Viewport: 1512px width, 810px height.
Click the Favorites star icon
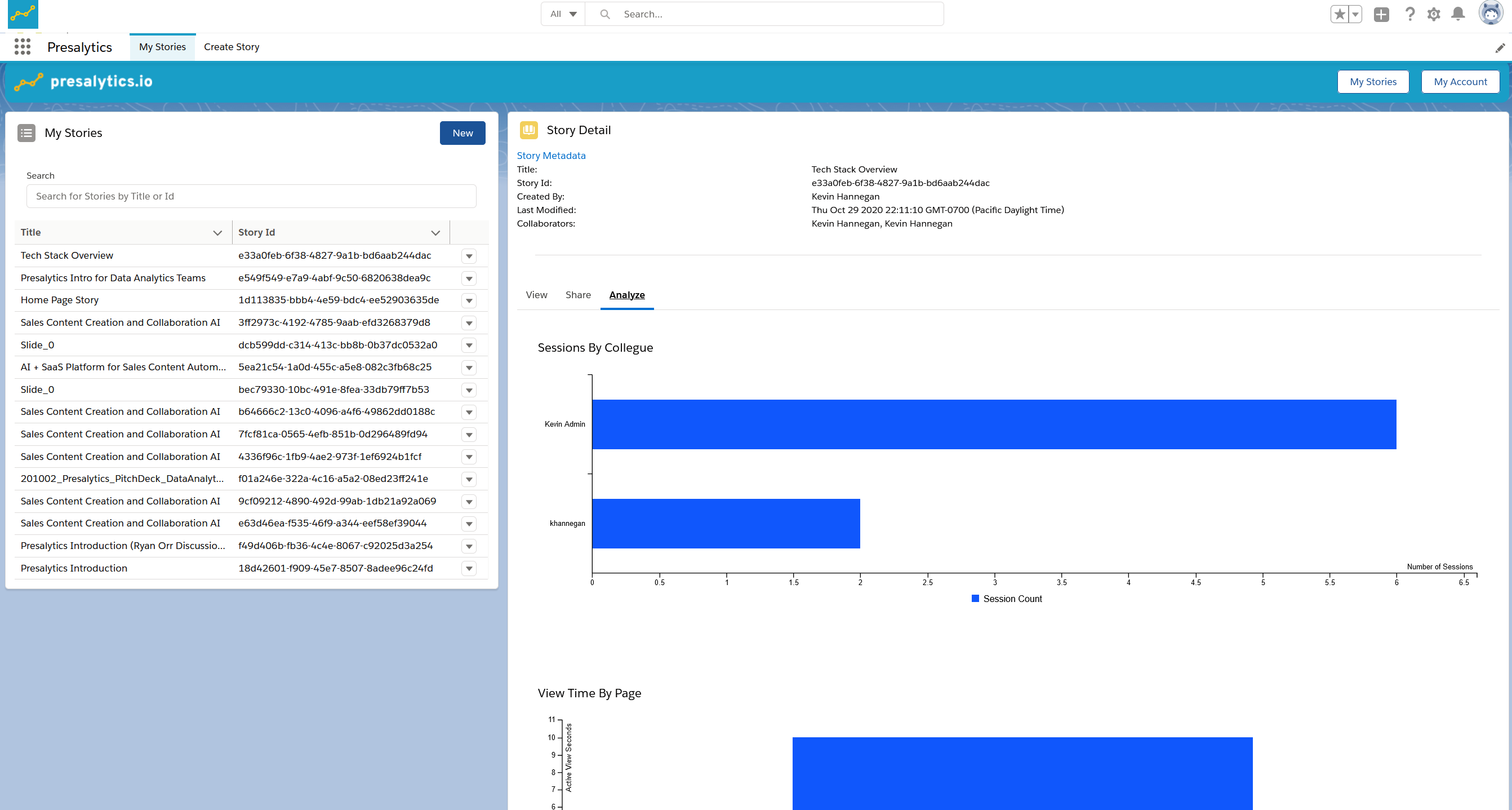click(x=1339, y=14)
